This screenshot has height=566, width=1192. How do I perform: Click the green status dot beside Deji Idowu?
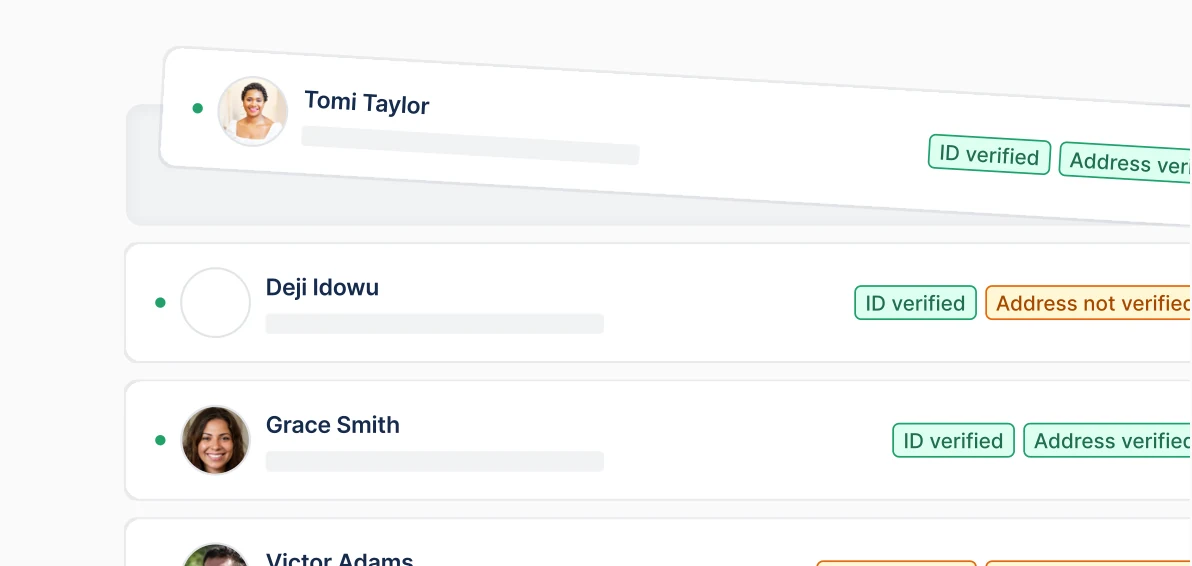pos(160,302)
